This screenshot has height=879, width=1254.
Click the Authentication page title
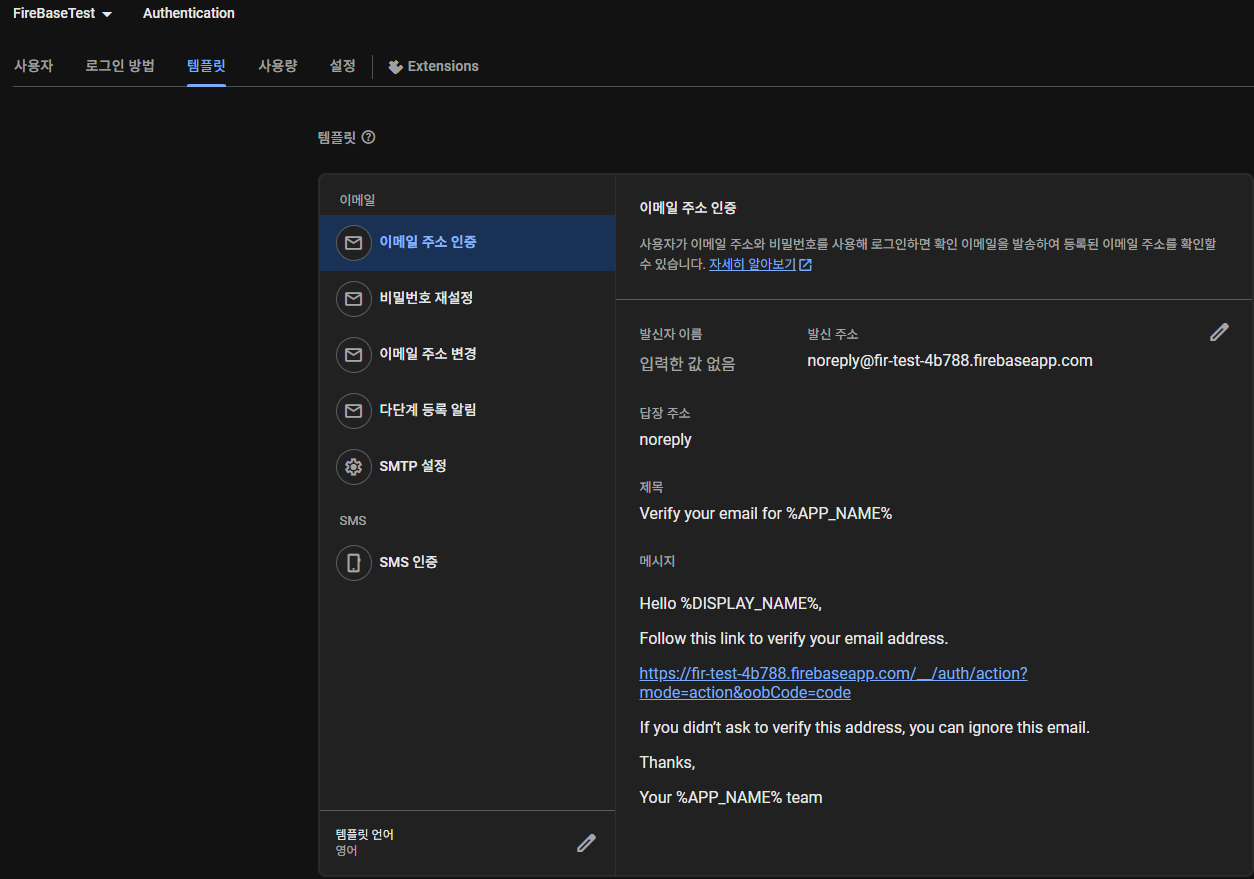(189, 13)
